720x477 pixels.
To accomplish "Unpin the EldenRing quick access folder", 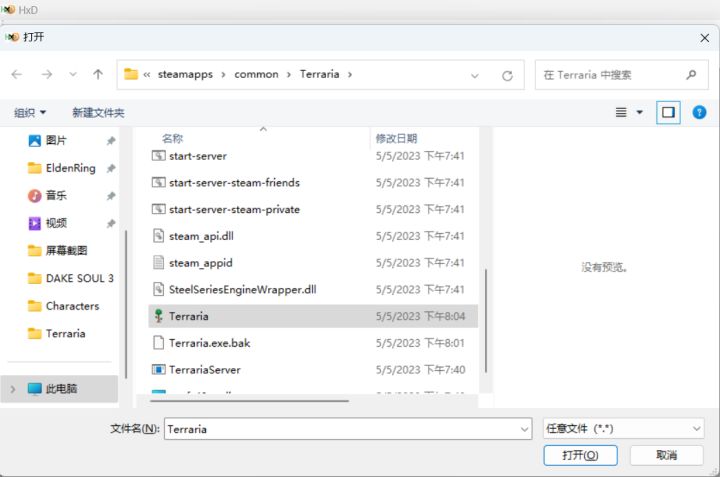I will [x=111, y=168].
